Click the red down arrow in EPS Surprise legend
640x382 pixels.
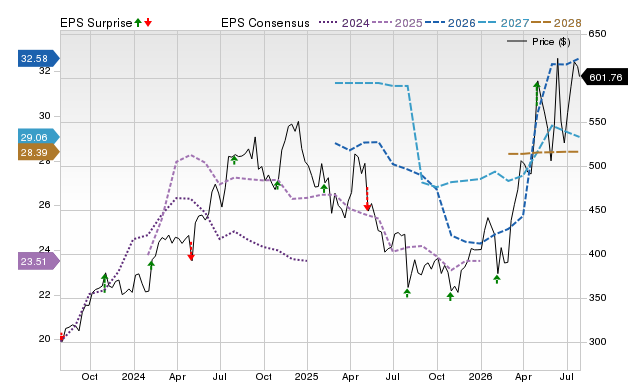pyautogui.click(x=148, y=23)
